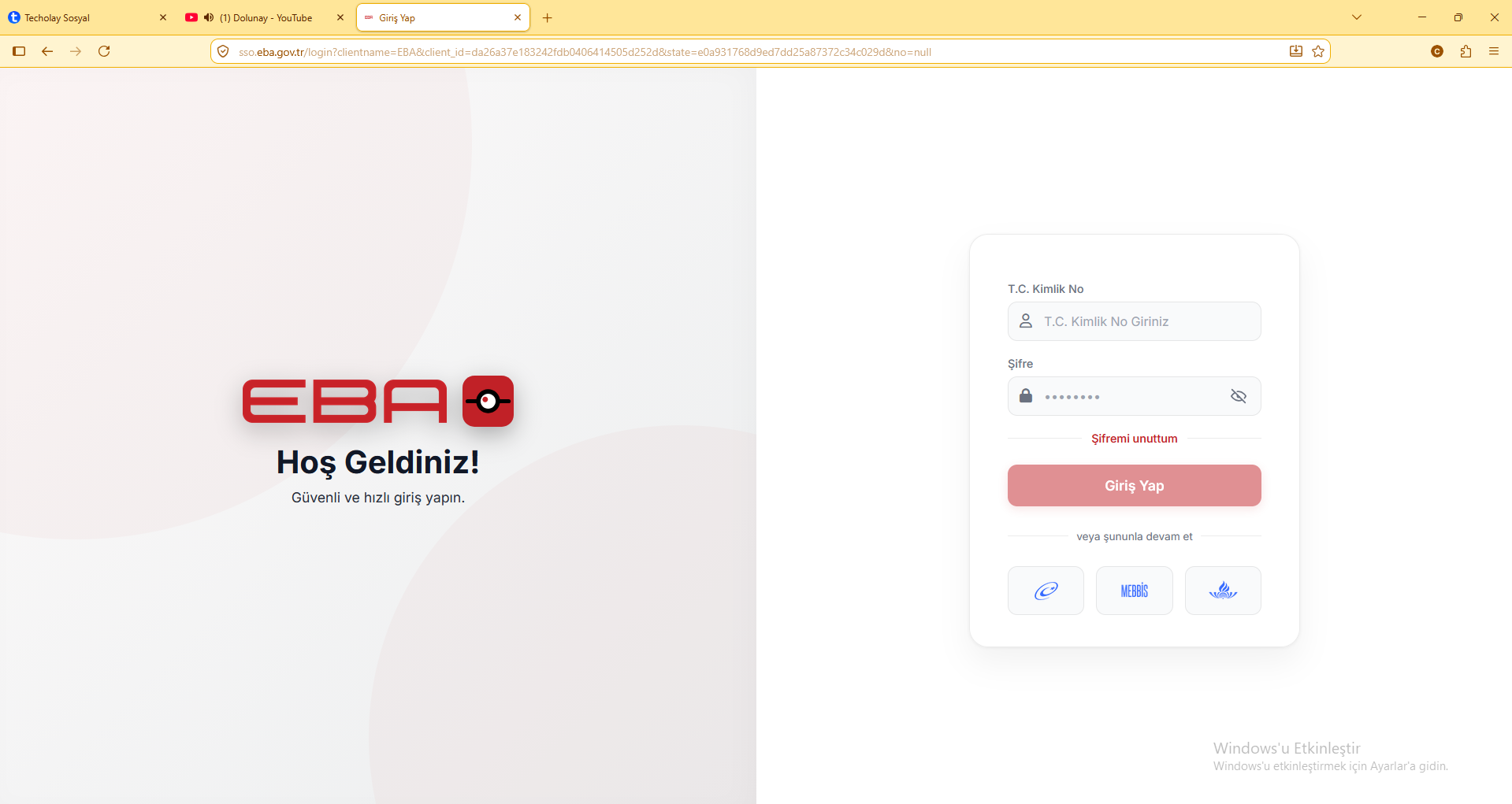
Task: Click the "veya şununla devam et" text
Action: pyautogui.click(x=1135, y=537)
